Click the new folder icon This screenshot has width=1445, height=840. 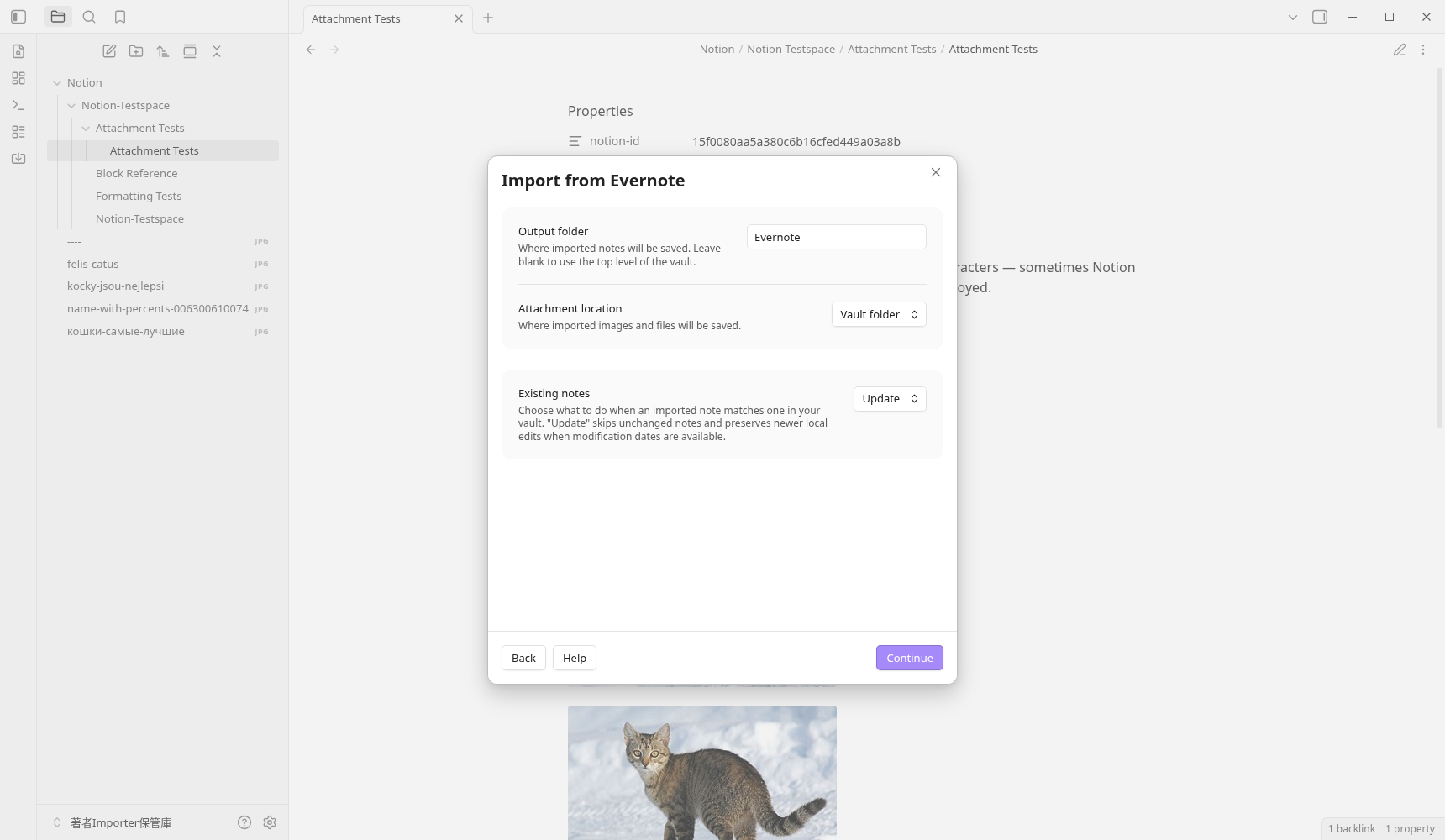click(136, 51)
